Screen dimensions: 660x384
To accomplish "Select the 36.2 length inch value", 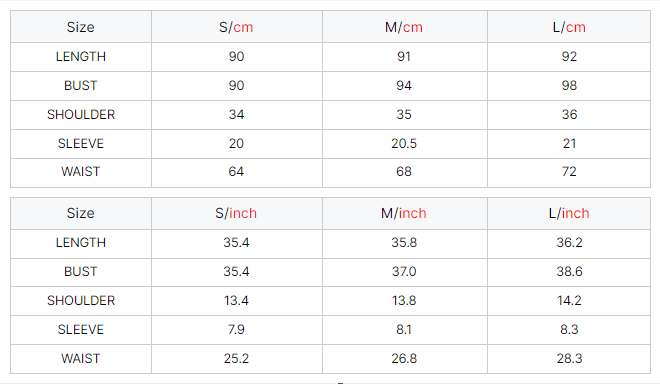I will pos(569,243).
